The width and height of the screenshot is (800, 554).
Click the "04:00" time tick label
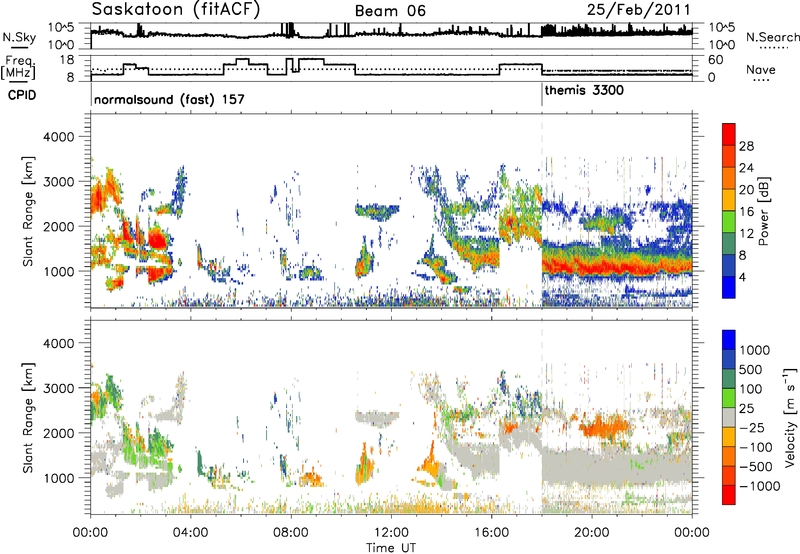pyautogui.click(x=190, y=533)
